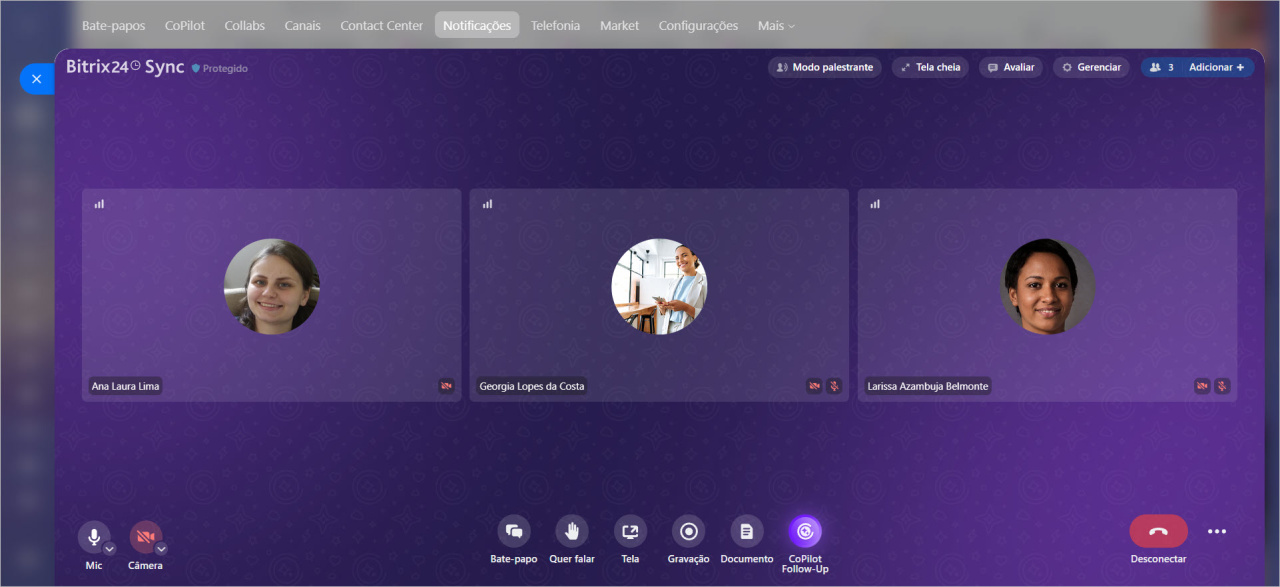Open Gerenciar settings
Viewport: 1280px width, 587px height.
pyautogui.click(x=1091, y=67)
